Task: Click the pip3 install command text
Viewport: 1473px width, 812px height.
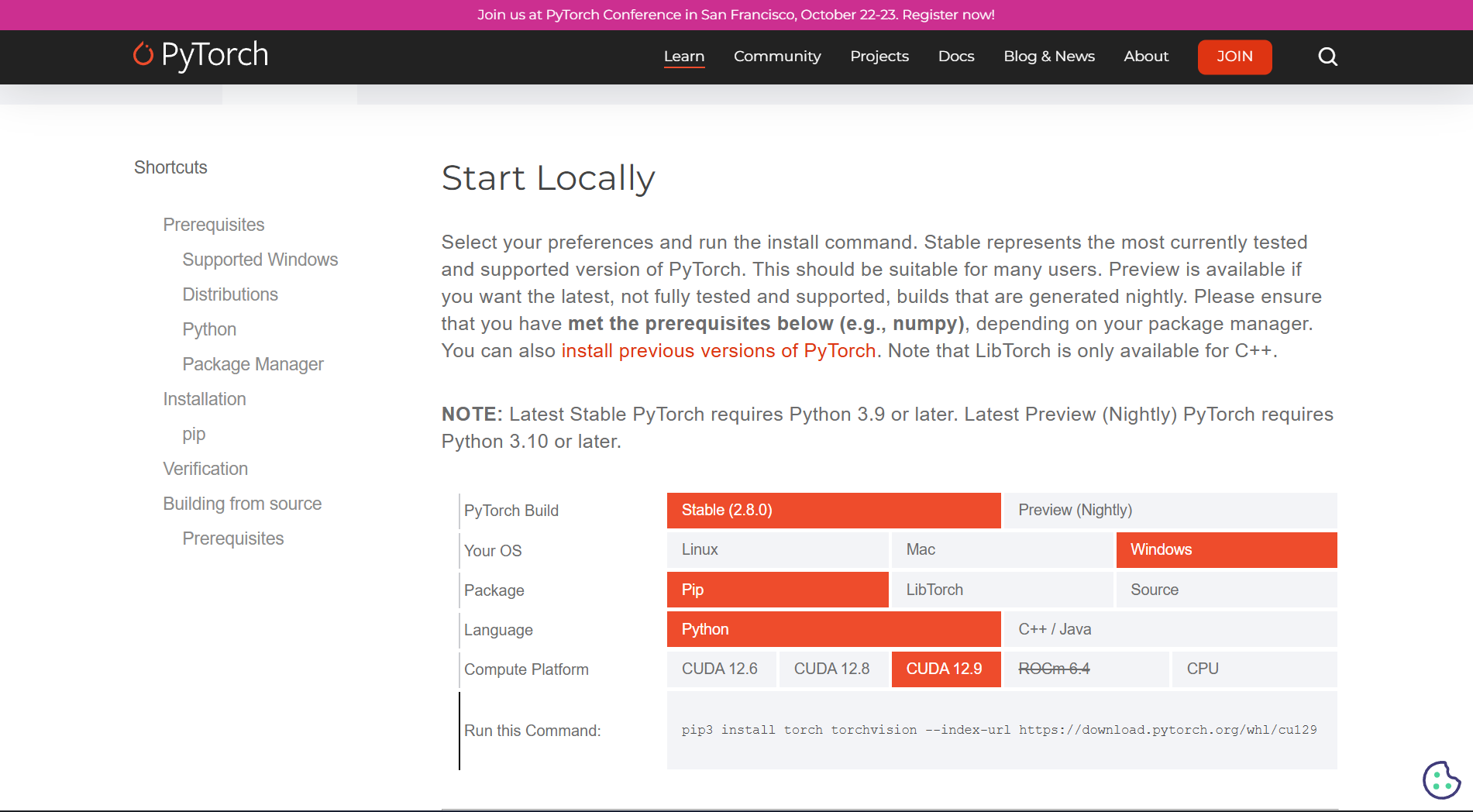Action: pos(999,730)
